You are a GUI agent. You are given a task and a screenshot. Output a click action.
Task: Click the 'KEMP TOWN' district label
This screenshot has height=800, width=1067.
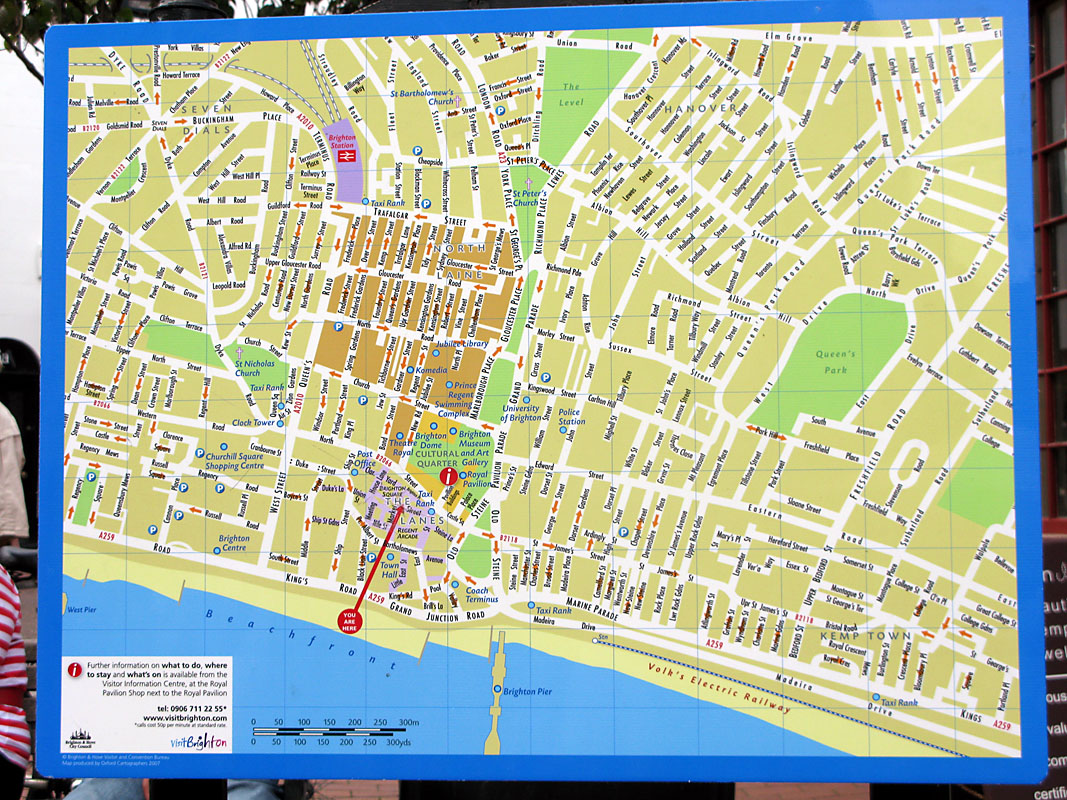pyautogui.click(x=866, y=635)
